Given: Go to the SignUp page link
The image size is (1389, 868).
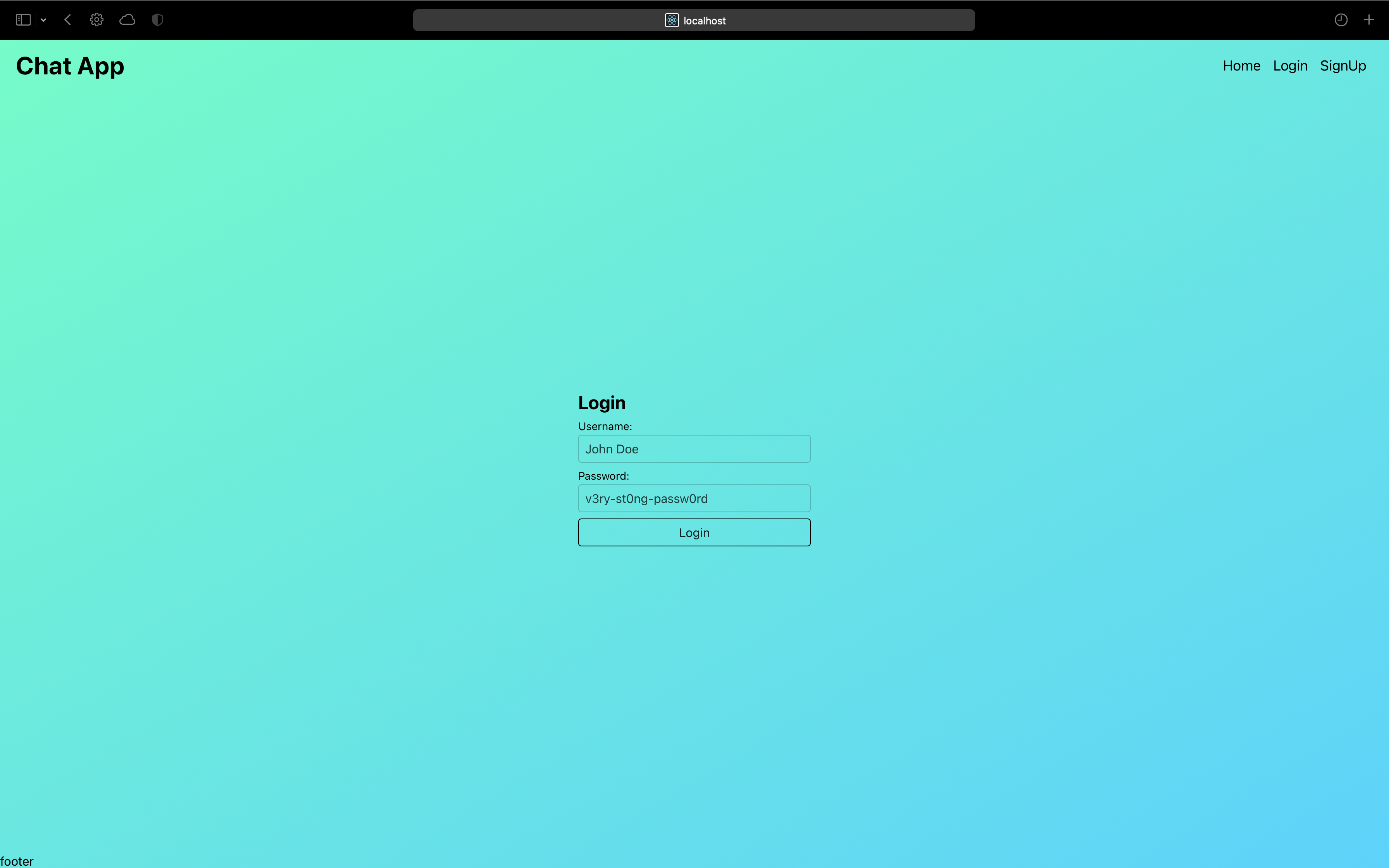Looking at the screenshot, I should pos(1342,66).
